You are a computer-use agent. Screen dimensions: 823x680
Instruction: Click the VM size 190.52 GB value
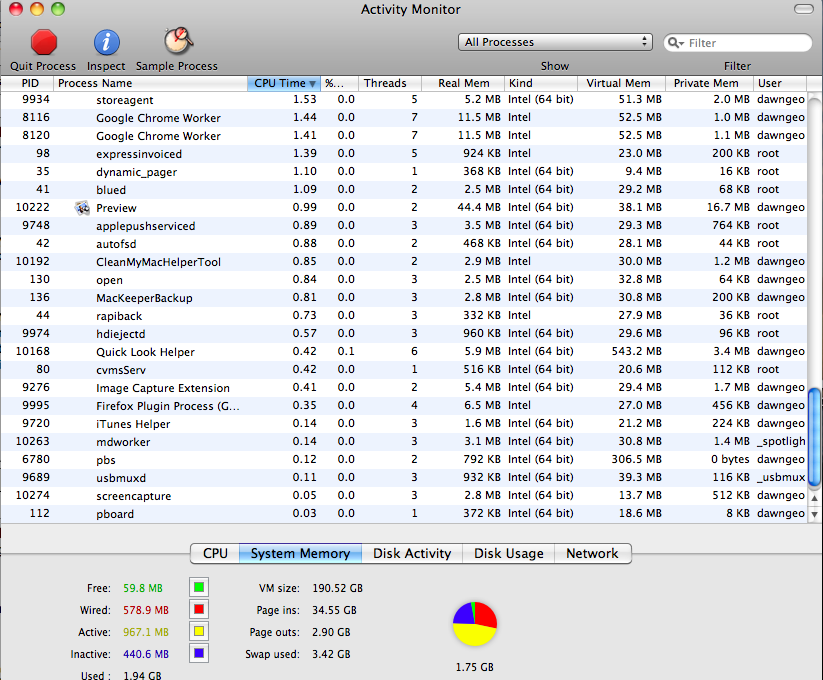[x=337, y=588]
